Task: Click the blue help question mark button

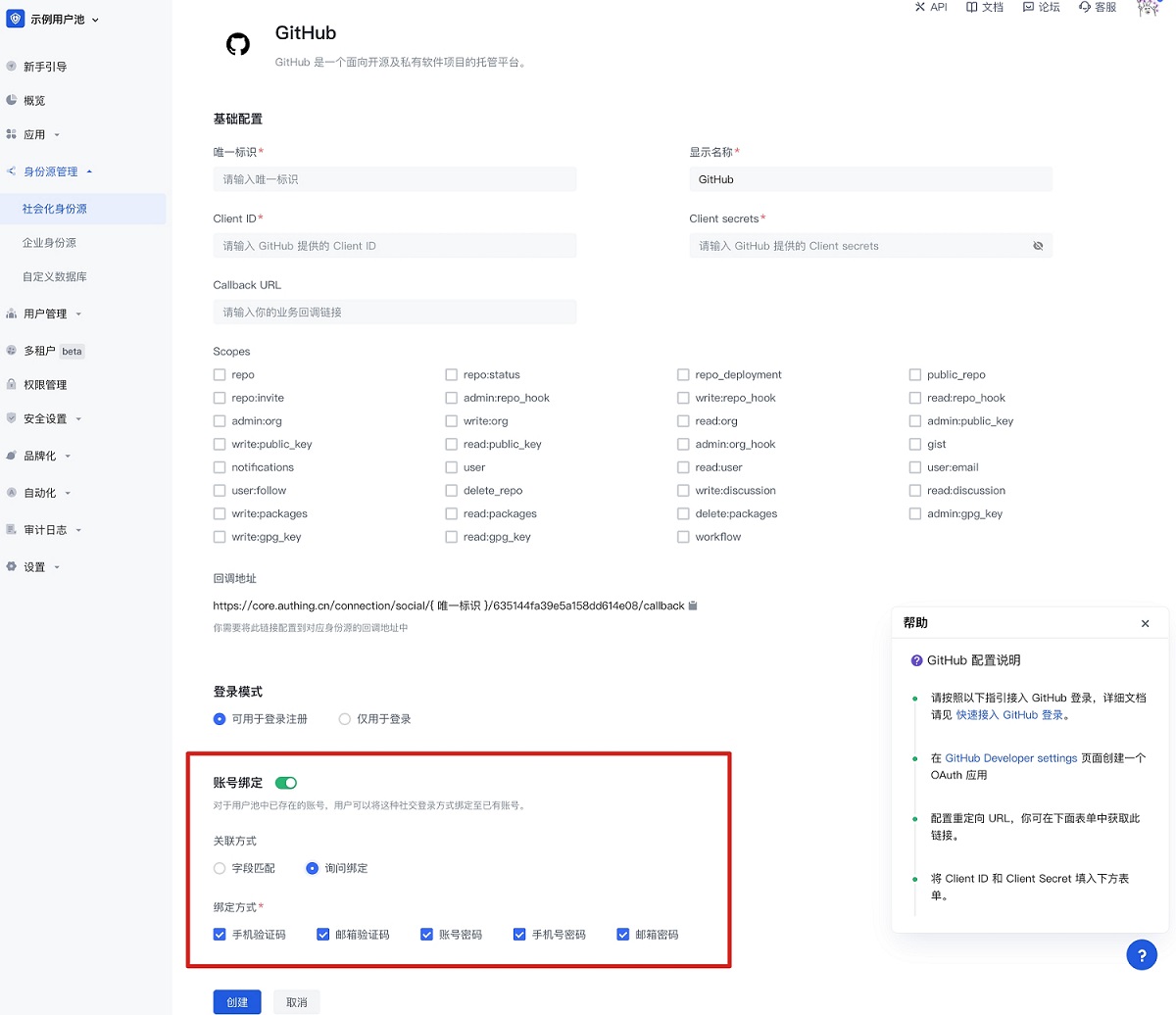Action: click(x=1142, y=955)
